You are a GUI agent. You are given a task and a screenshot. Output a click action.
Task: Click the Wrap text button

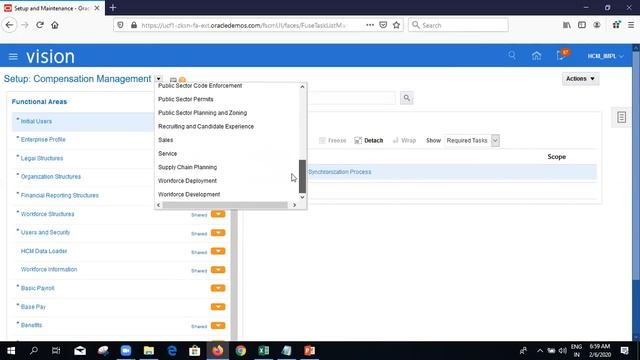[404, 140]
